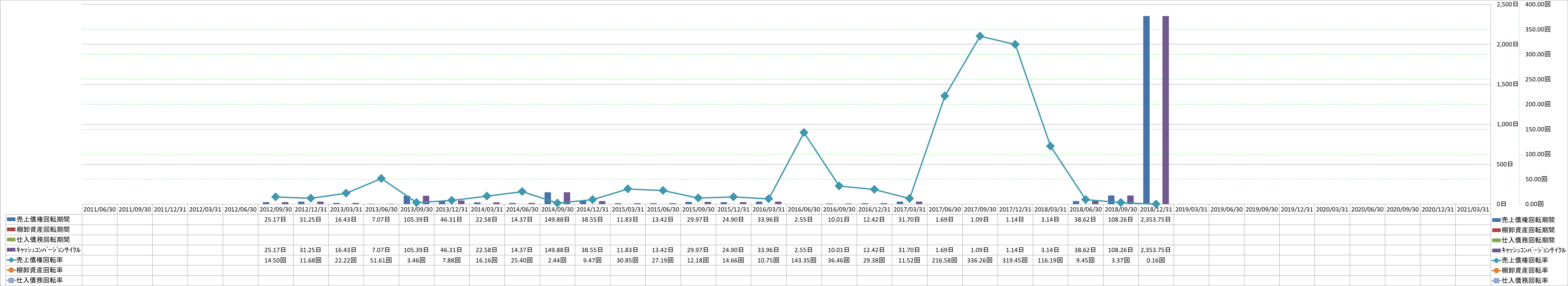Click the 2012/09/30 date column header
Screen dimensions: 1568x286
click(275, 209)
